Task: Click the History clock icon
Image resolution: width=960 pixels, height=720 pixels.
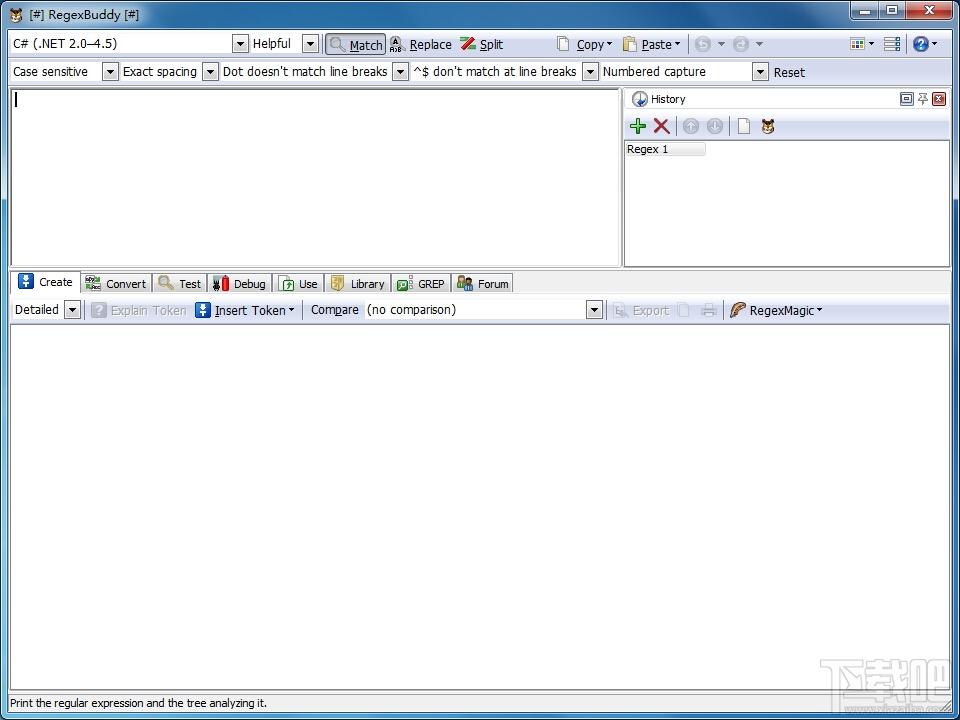Action: (x=640, y=99)
